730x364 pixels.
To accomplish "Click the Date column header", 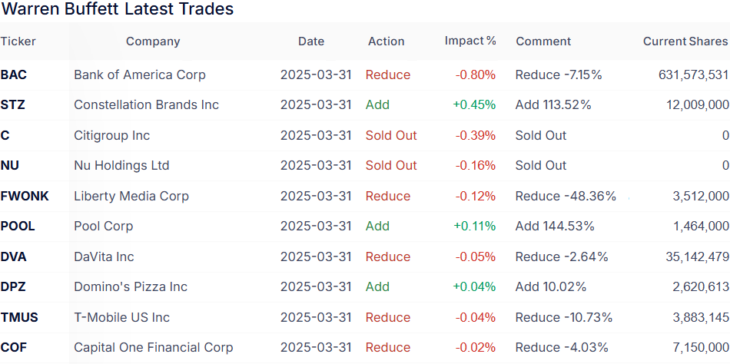I will (311, 41).
